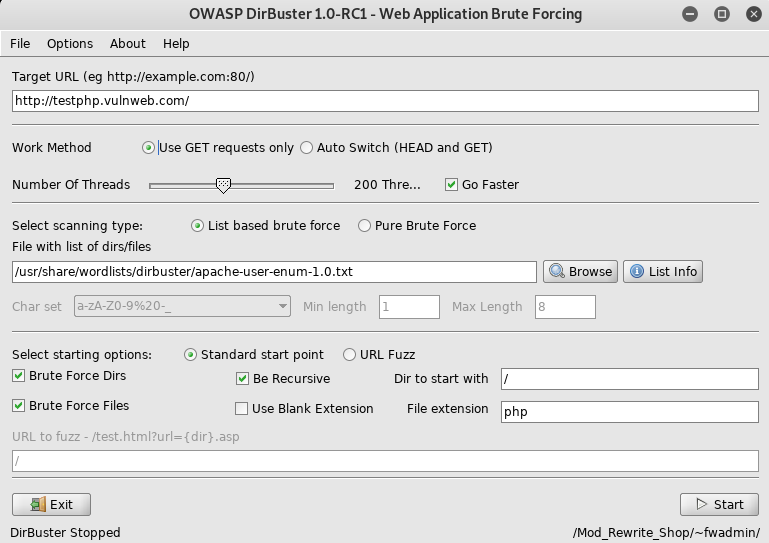The width and height of the screenshot is (769, 543).
Task: Click the Start button
Action: (x=719, y=504)
